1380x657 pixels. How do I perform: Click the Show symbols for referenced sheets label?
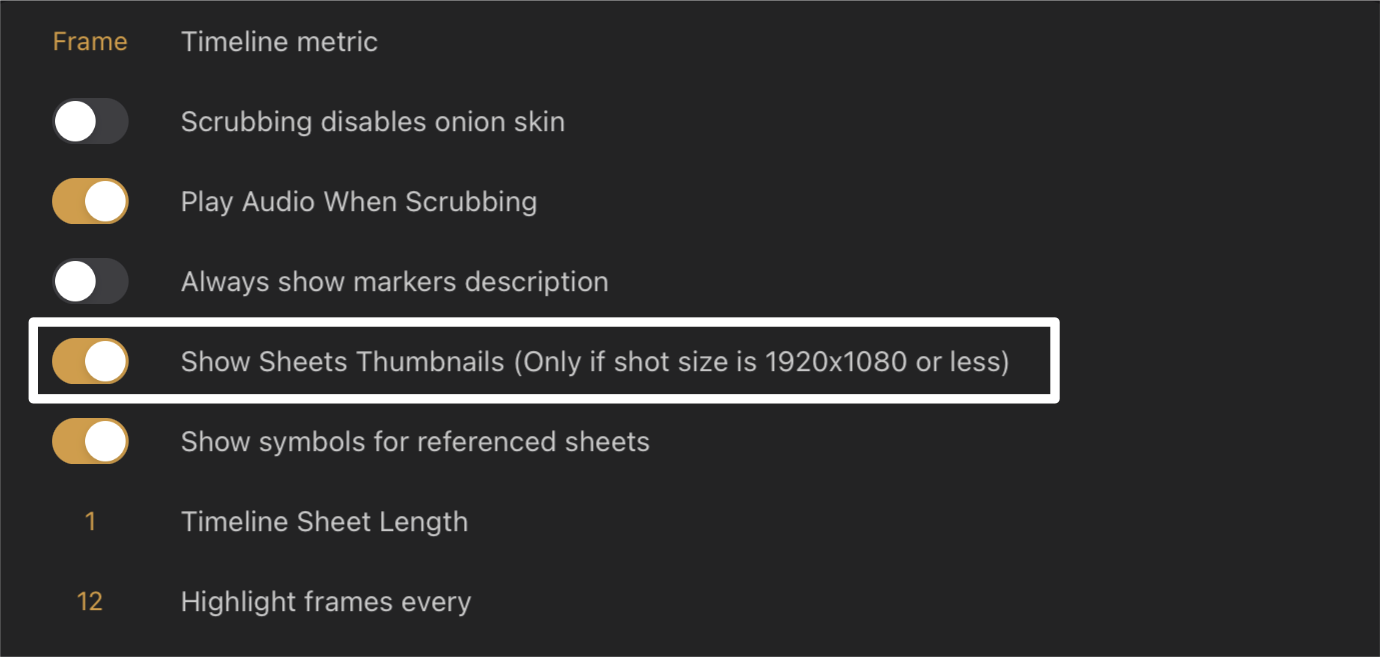(x=415, y=442)
